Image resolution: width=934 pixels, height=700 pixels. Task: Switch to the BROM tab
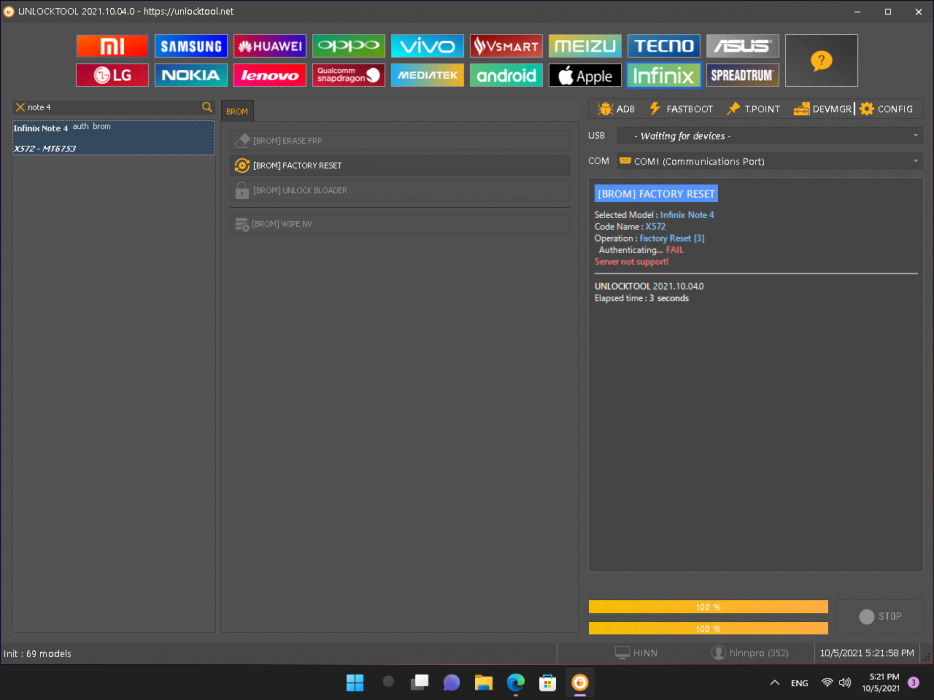point(237,111)
